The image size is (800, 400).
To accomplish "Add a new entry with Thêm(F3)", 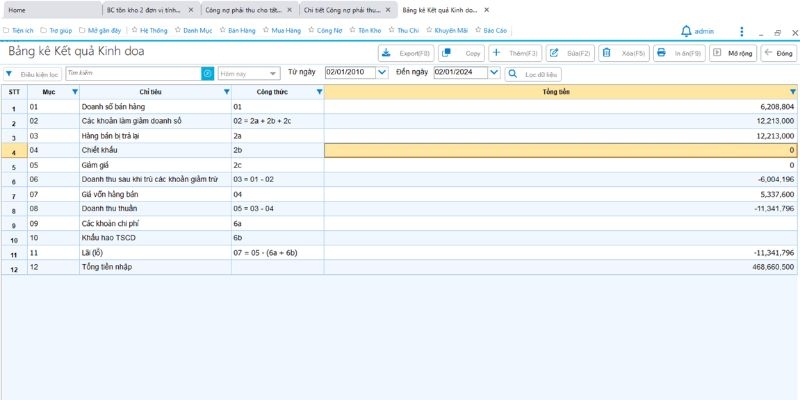I will point(515,53).
